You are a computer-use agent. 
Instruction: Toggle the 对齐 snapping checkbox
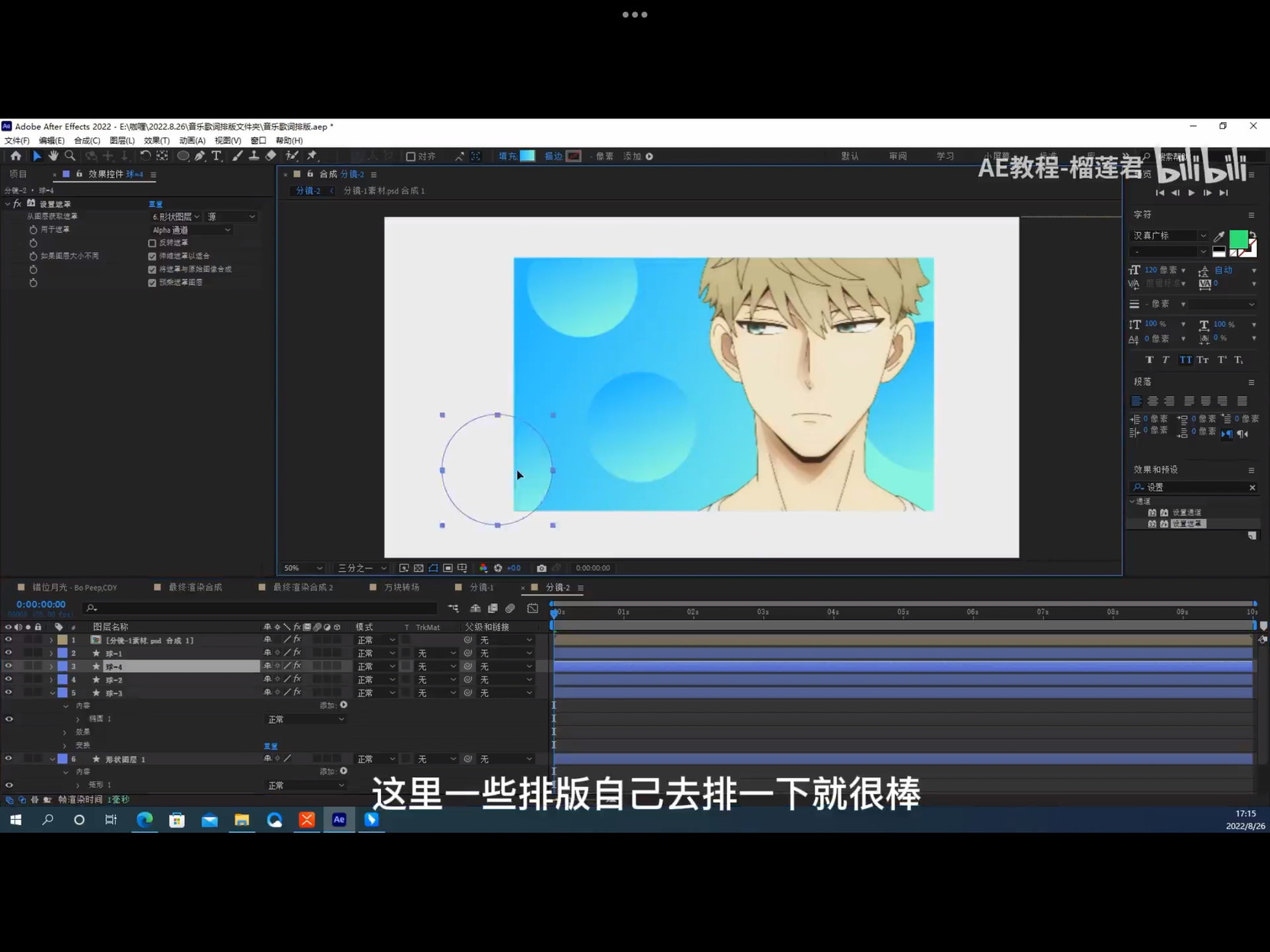(411, 157)
